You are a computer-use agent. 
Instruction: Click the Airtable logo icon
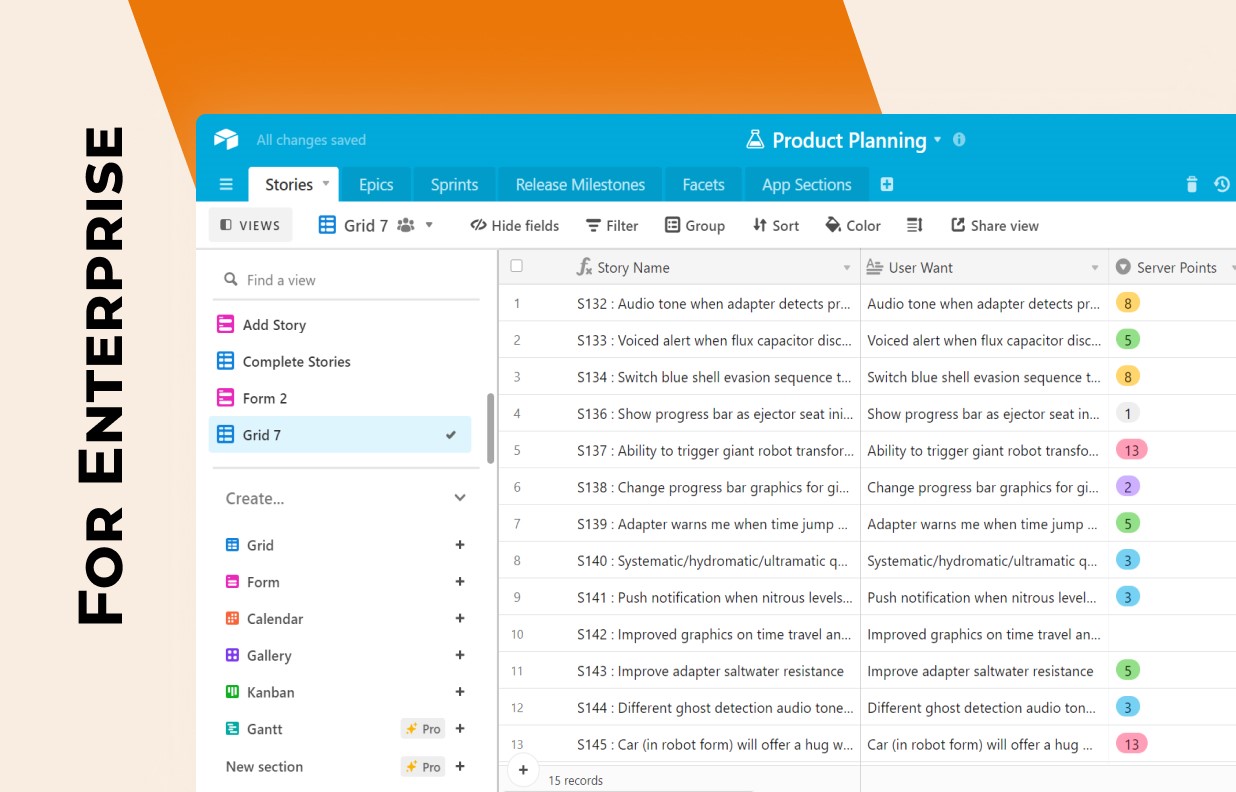(226, 140)
